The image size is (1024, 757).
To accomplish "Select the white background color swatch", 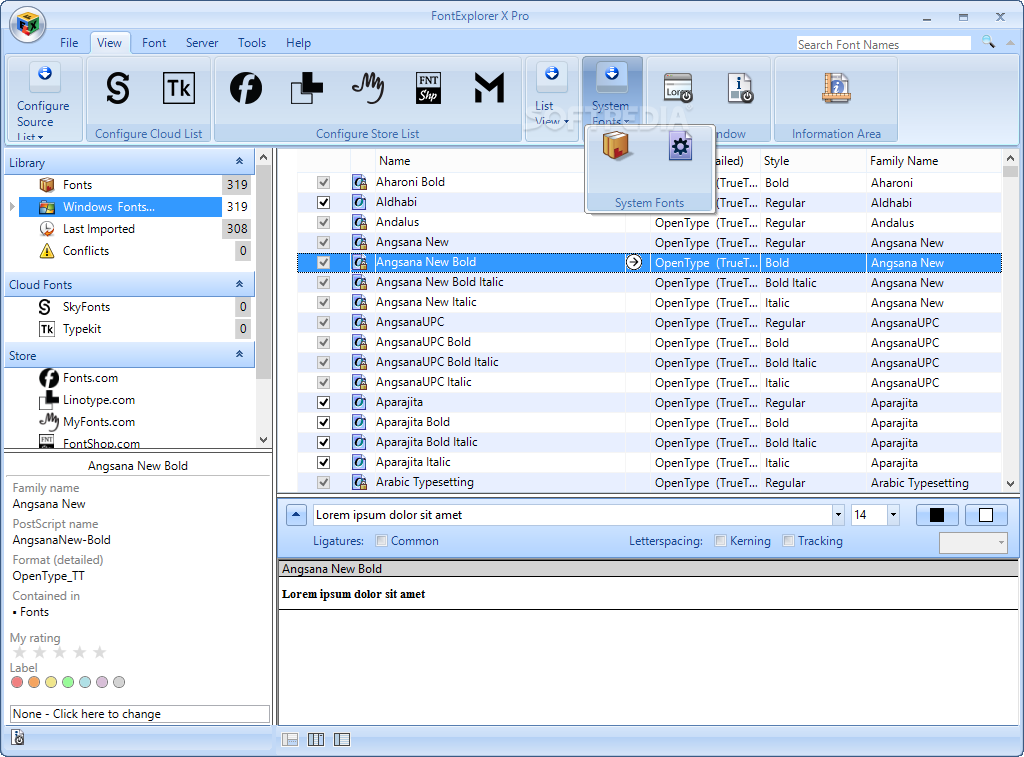I will (986, 515).
